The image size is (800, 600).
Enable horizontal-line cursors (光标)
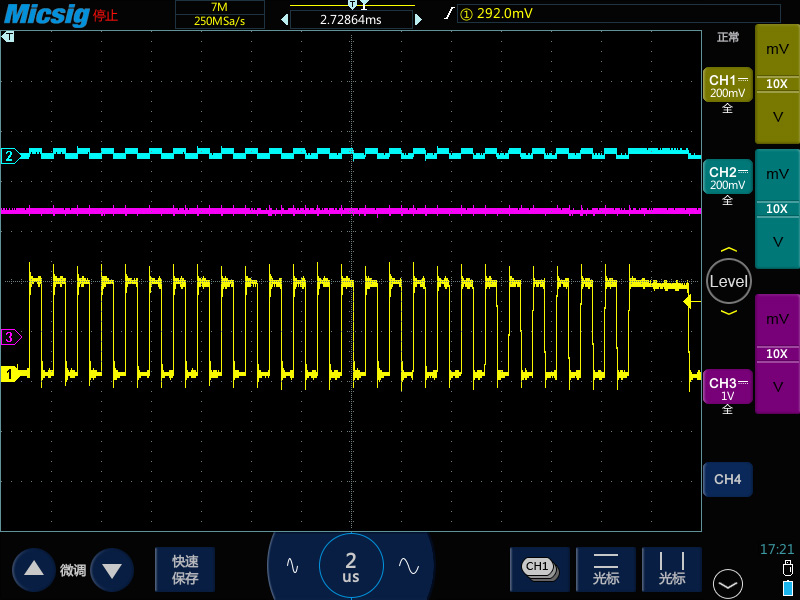pos(606,568)
